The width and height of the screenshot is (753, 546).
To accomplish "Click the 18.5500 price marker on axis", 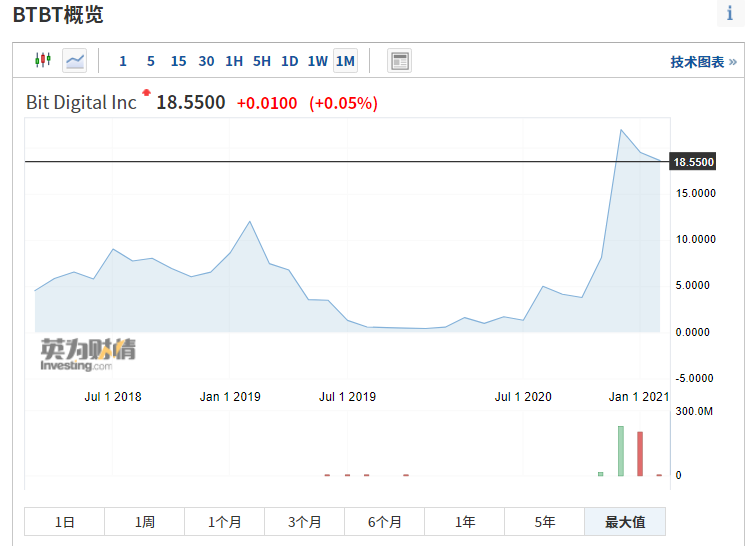I will tap(694, 162).
